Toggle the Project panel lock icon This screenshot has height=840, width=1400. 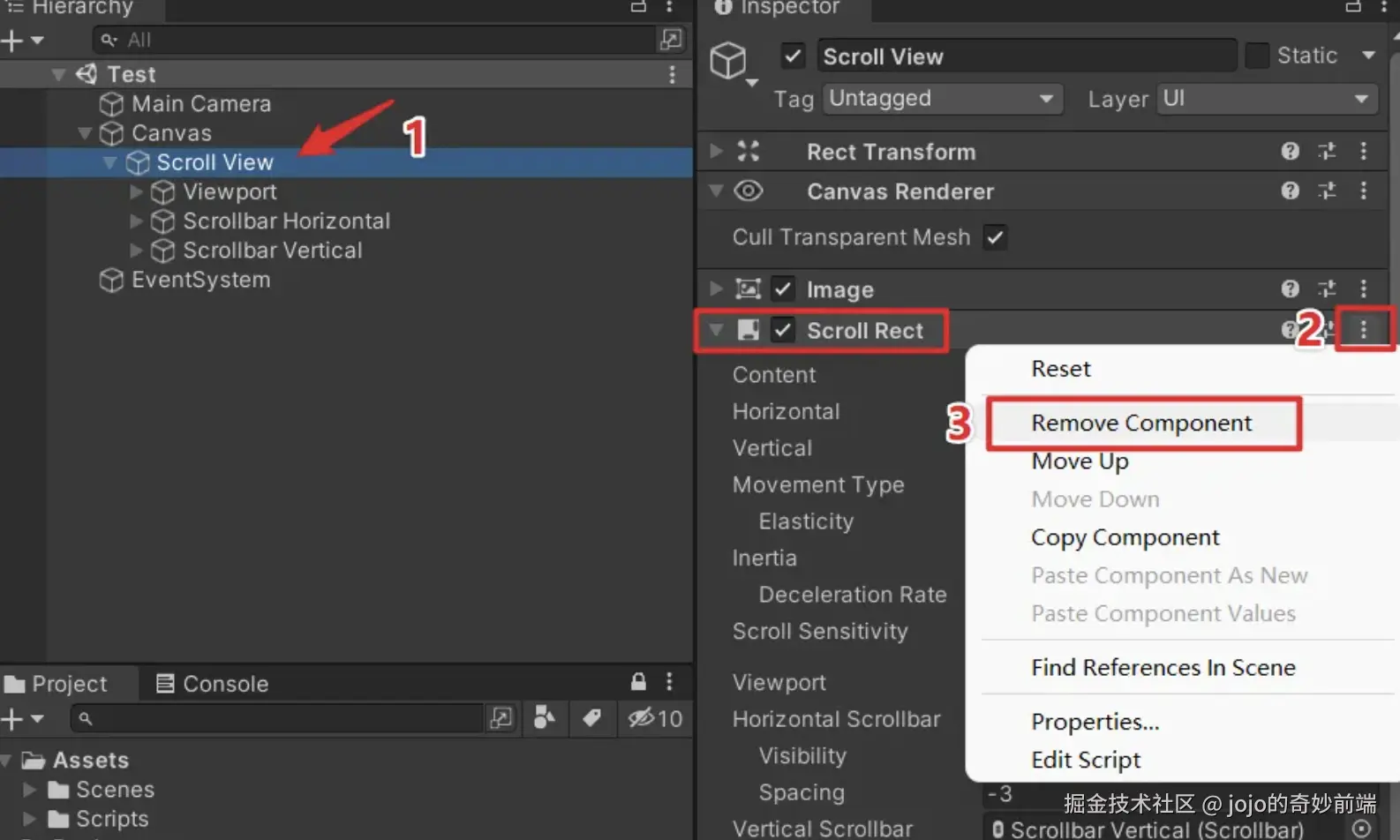click(638, 682)
